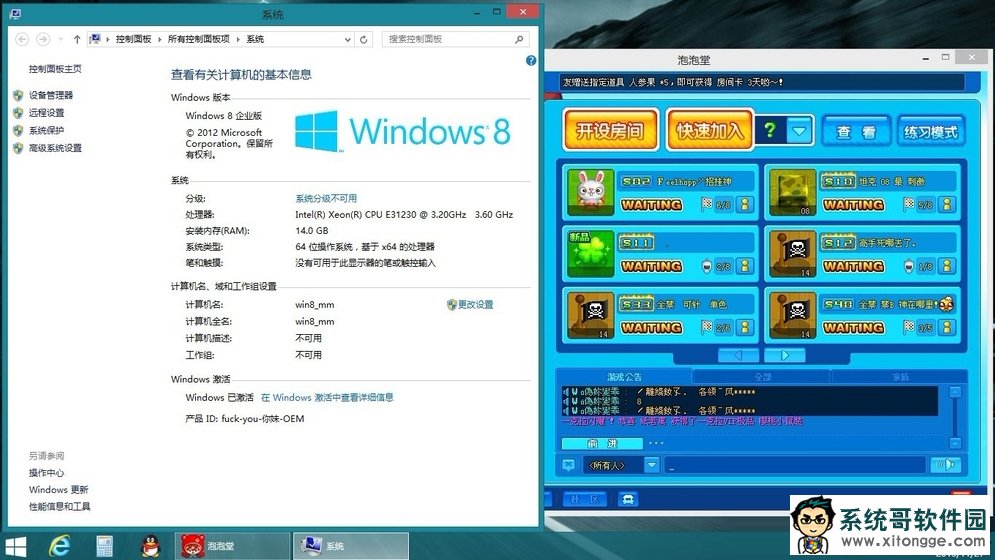995x560 pixels.
Task: Open the calculator icon on the taskbar
Action: click(104, 545)
